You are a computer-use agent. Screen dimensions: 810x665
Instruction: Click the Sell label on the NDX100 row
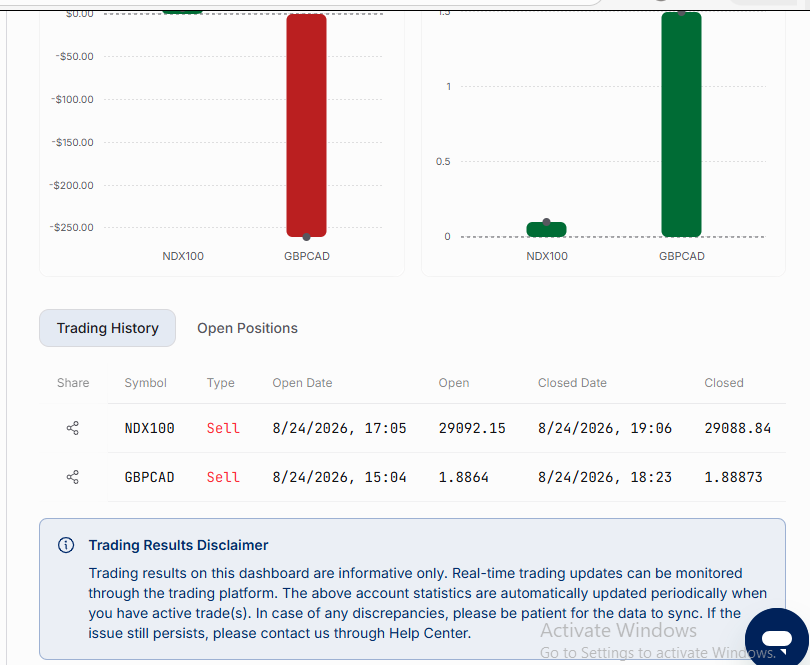(x=223, y=428)
